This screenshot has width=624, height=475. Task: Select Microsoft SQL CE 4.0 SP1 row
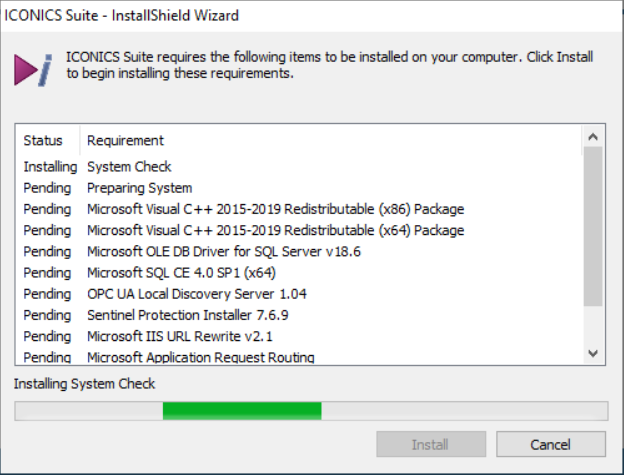[298, 273]
